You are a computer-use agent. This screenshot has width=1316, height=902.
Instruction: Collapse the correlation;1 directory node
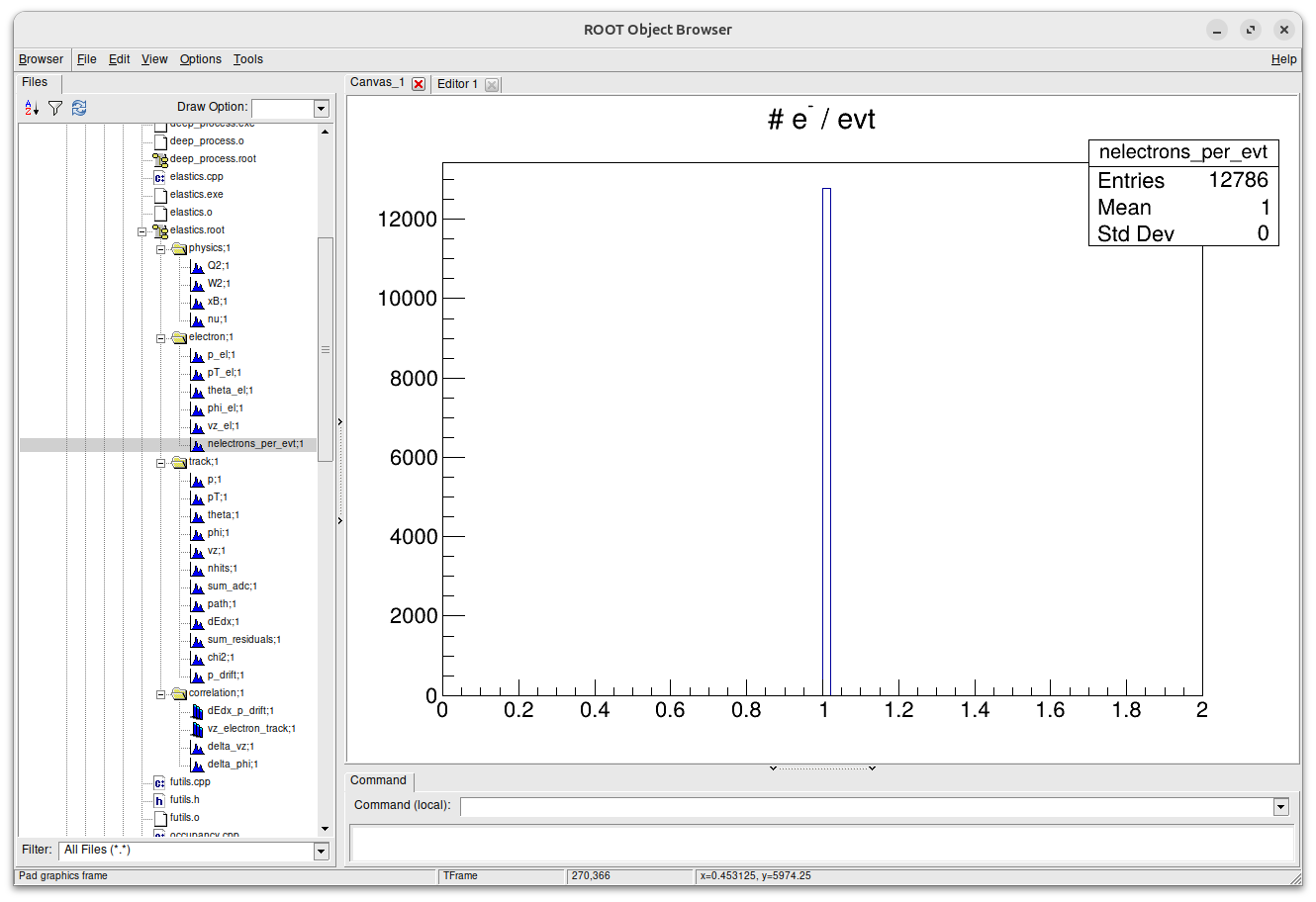coord(160,694)
